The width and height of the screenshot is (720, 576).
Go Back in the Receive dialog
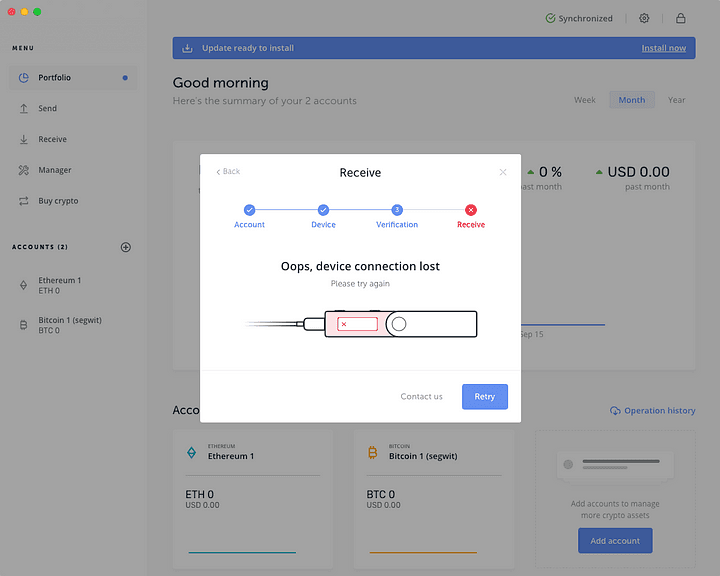coord(228,171)
